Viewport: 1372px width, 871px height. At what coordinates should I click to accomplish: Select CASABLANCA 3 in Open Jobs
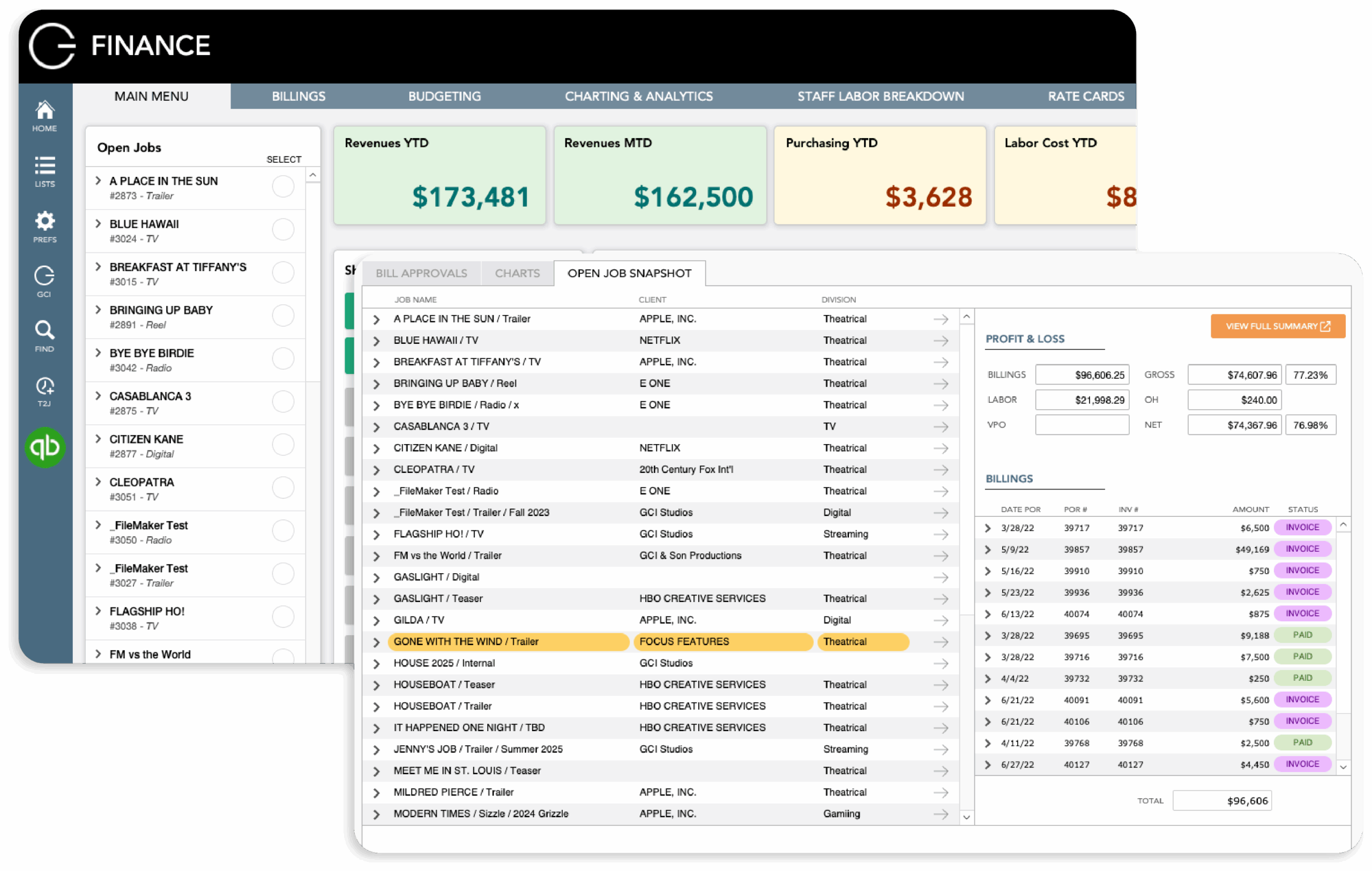point(283,401)
